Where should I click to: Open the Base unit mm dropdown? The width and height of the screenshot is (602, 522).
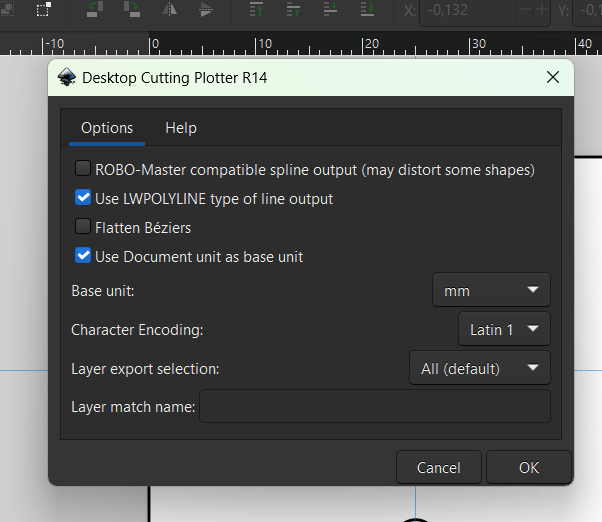pos(491,290)
